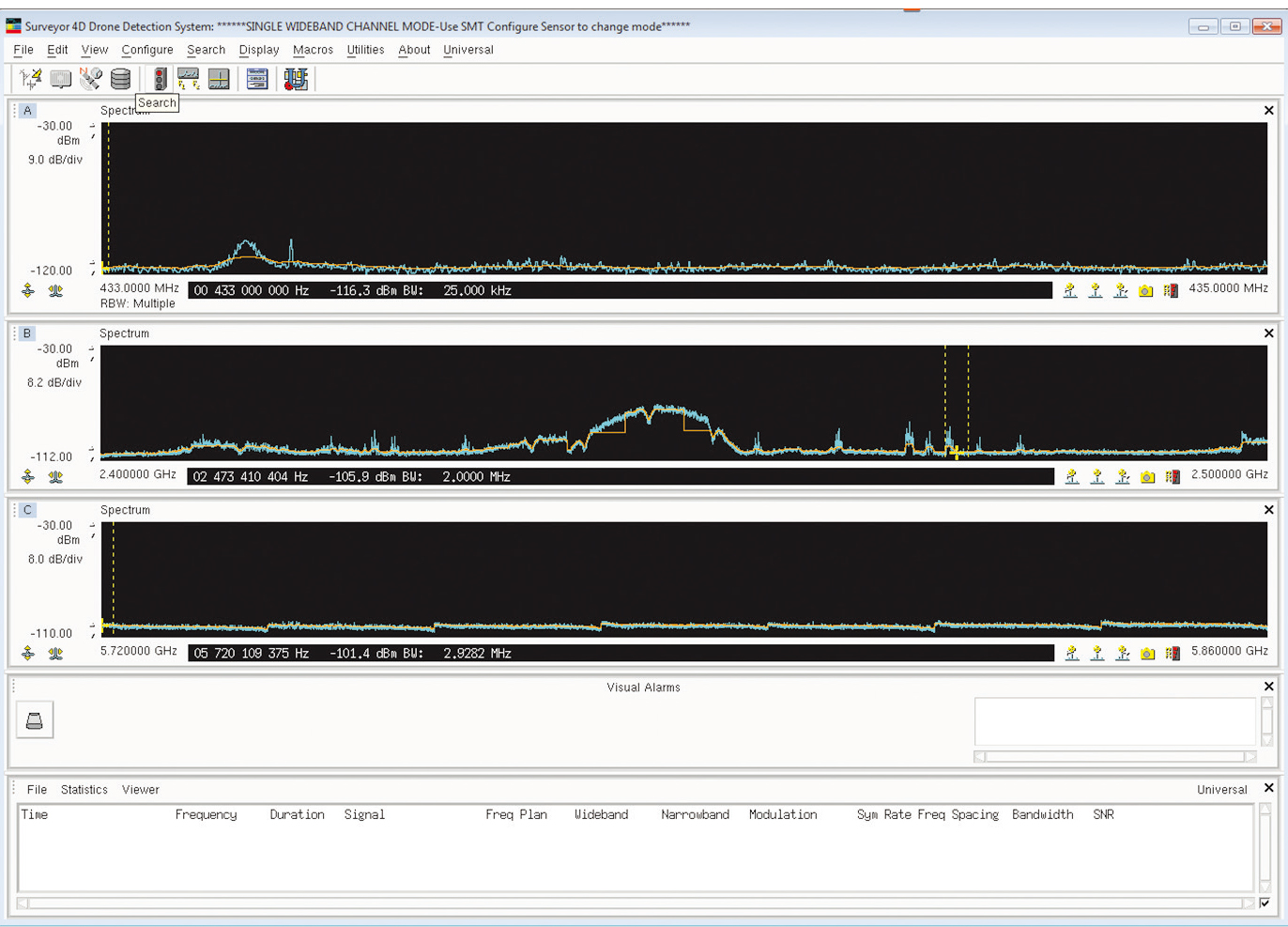Click the log table horizontal scrollbar
This screenshot has width=1288, height=927.
click(636, 904)
